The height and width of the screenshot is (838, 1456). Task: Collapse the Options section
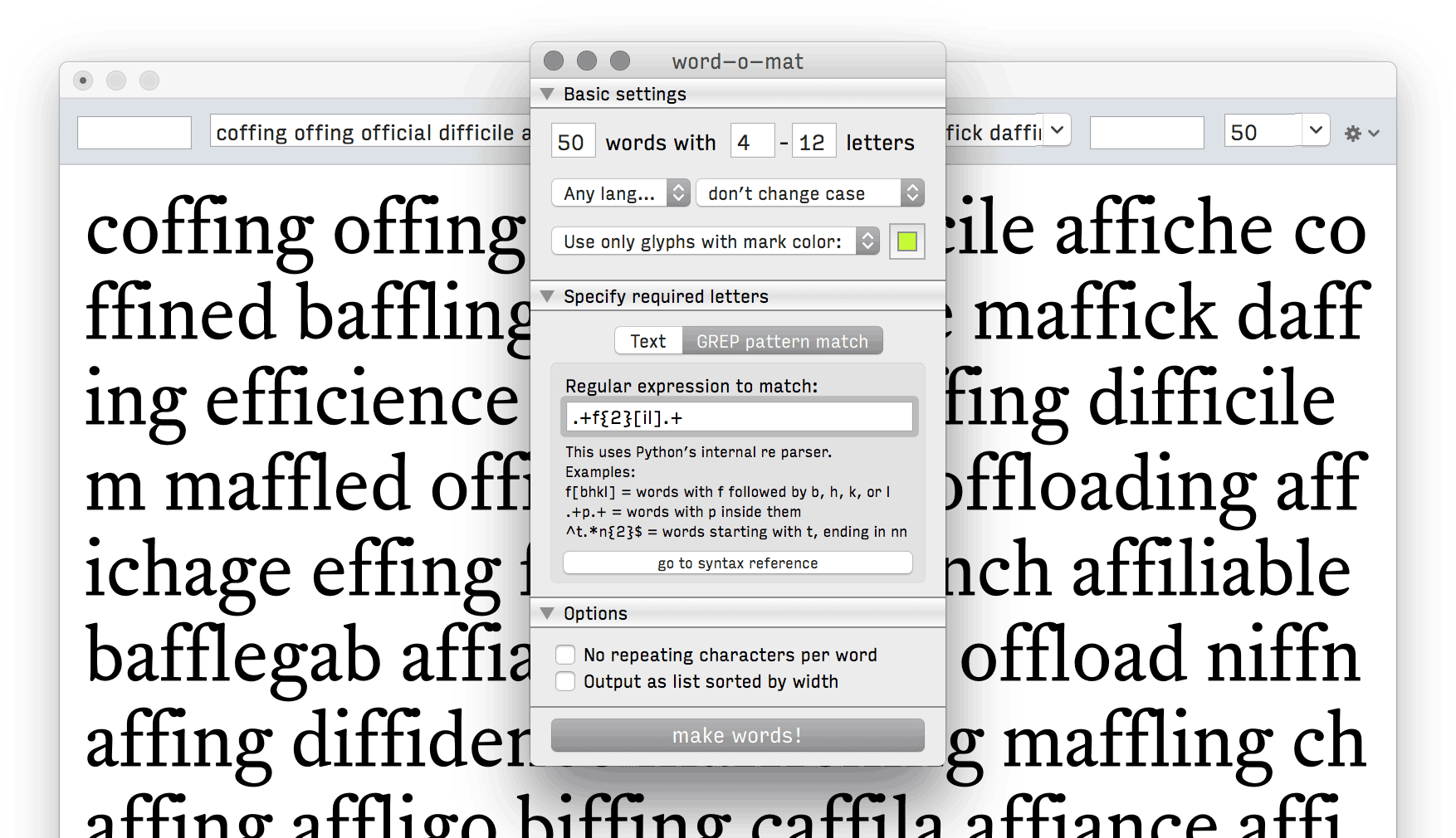(x=547, y=613)
